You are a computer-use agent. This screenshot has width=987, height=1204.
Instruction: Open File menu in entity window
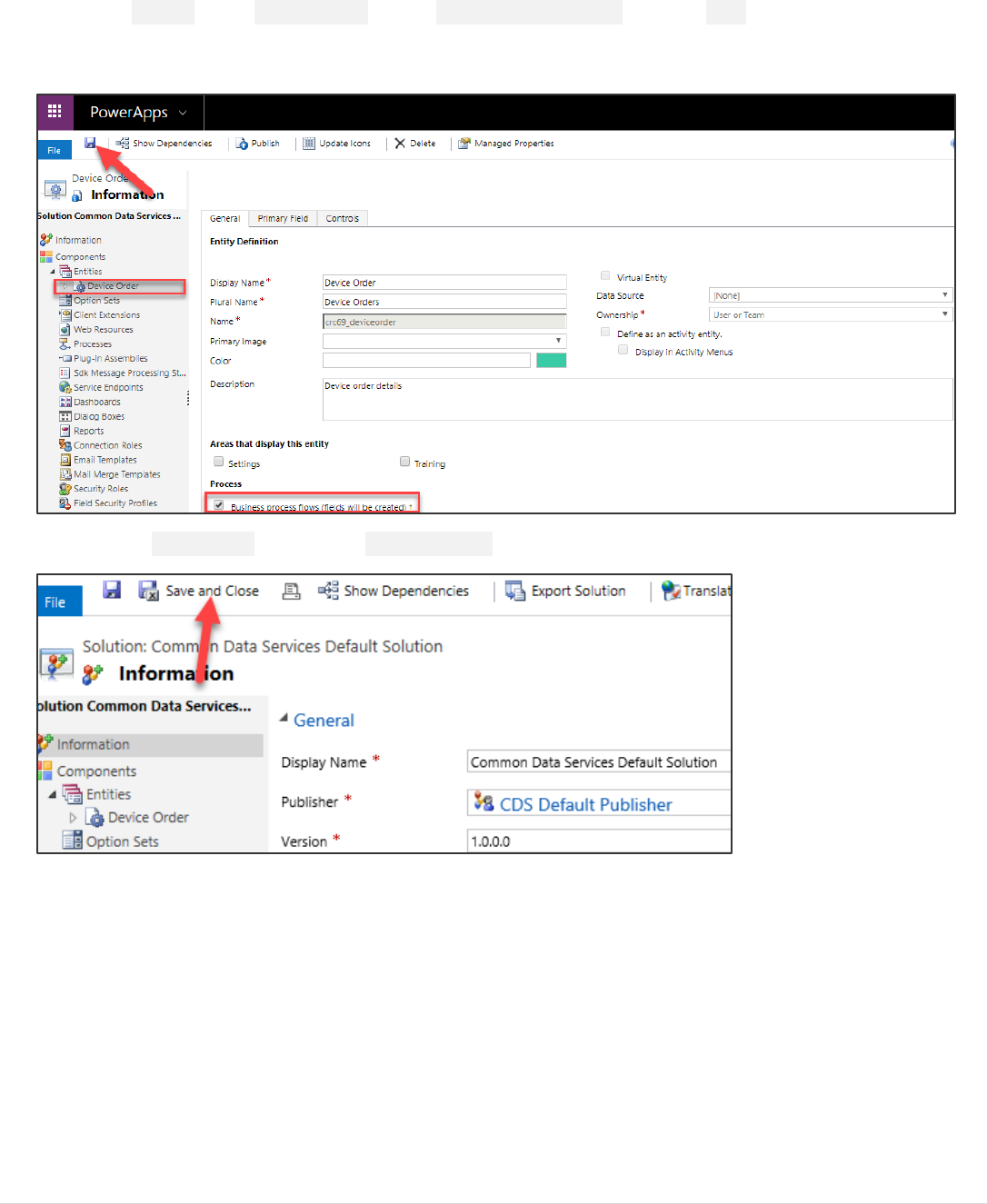click(55, 150)
